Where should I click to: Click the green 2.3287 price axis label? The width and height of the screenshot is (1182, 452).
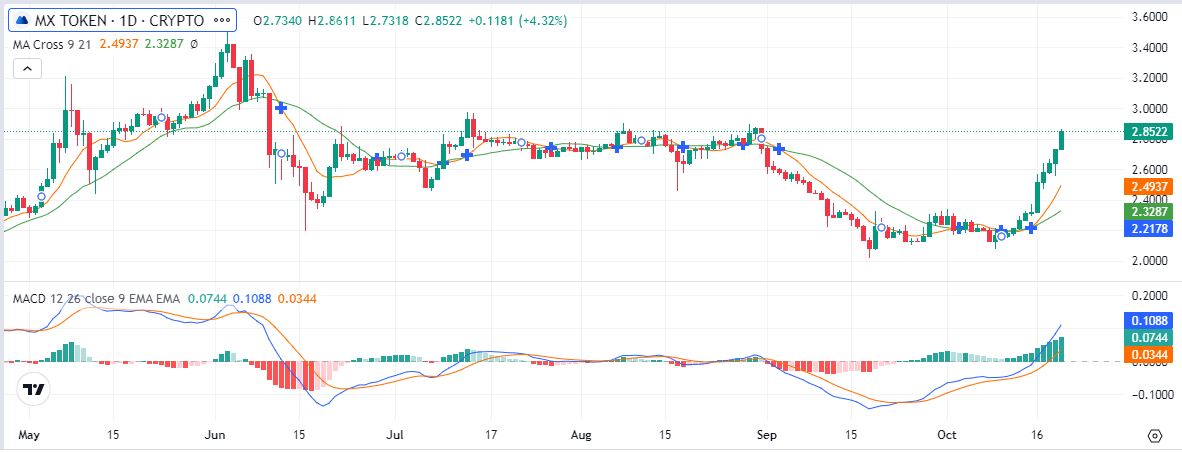1147,211
